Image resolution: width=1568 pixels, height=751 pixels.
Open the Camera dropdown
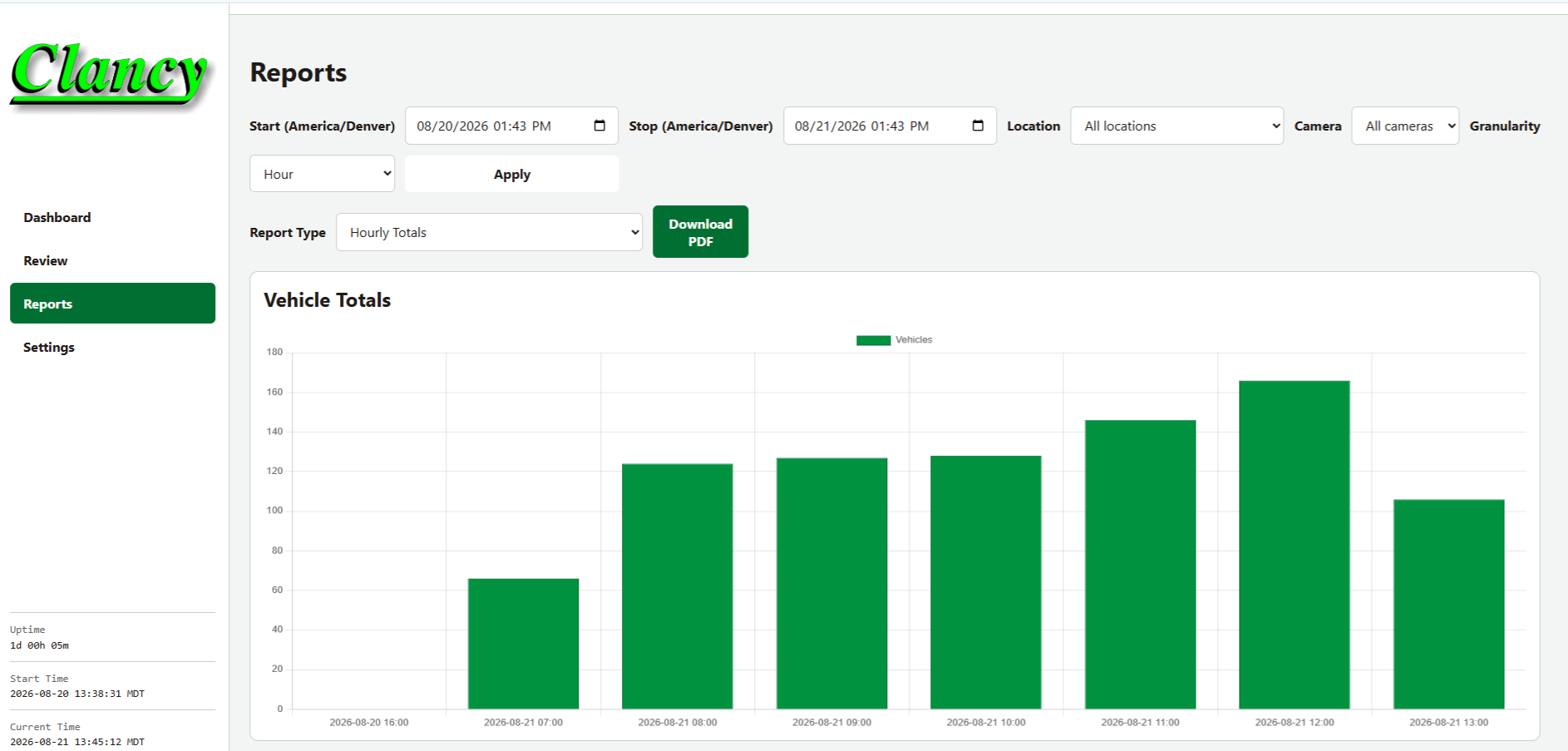[x=1405, y=126]
